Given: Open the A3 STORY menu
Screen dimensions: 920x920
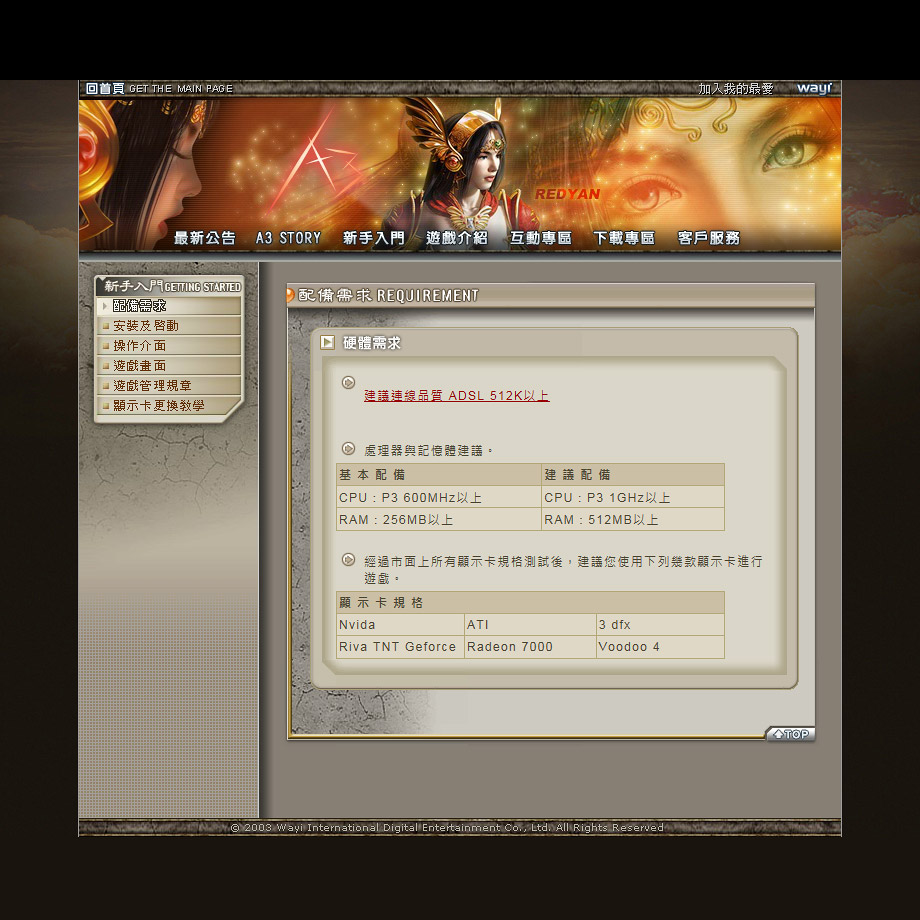Looking at the screenshot, I should pos(288,238).
